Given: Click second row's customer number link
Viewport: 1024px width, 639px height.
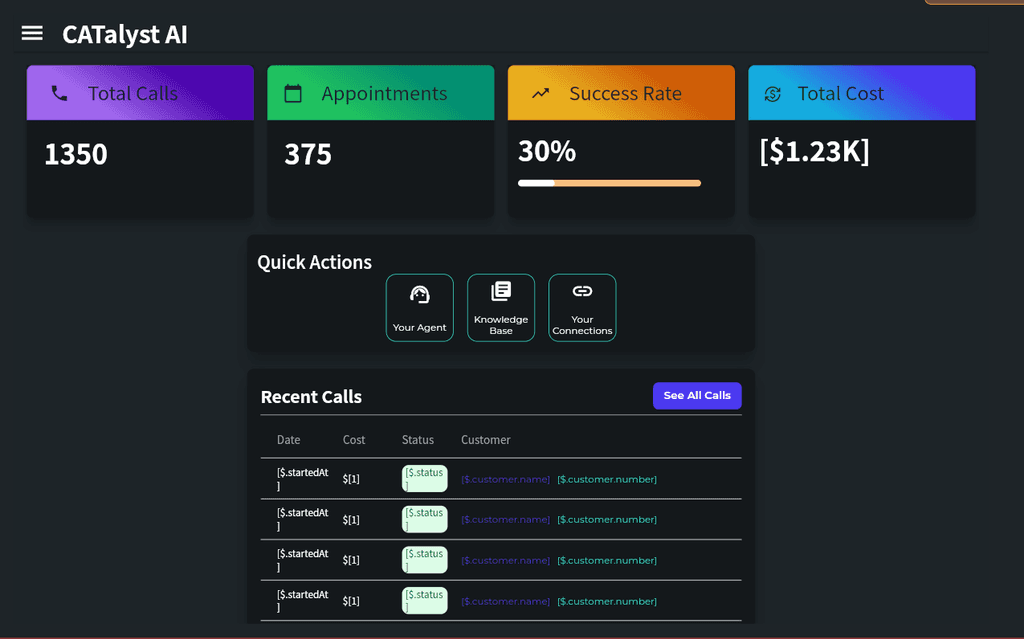Looking at the screenshot, I should tap(607, 519).
